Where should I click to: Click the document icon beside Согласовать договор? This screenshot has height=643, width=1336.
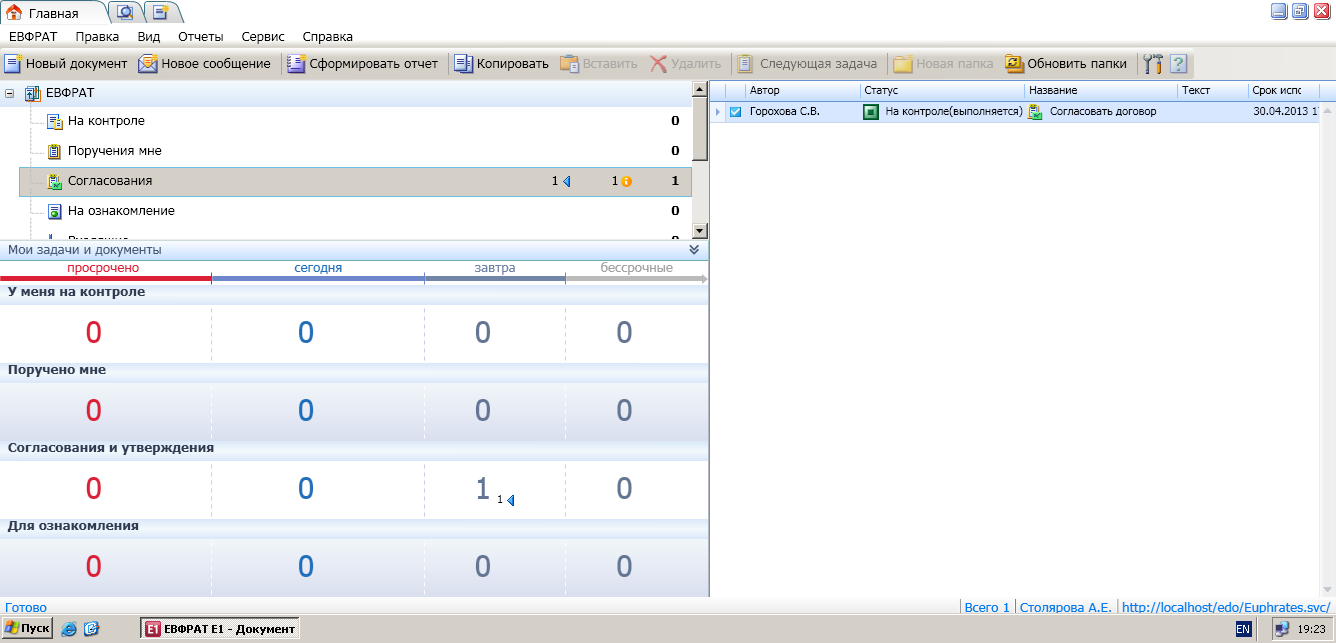pyautogui.click(x=1035, y=112)
